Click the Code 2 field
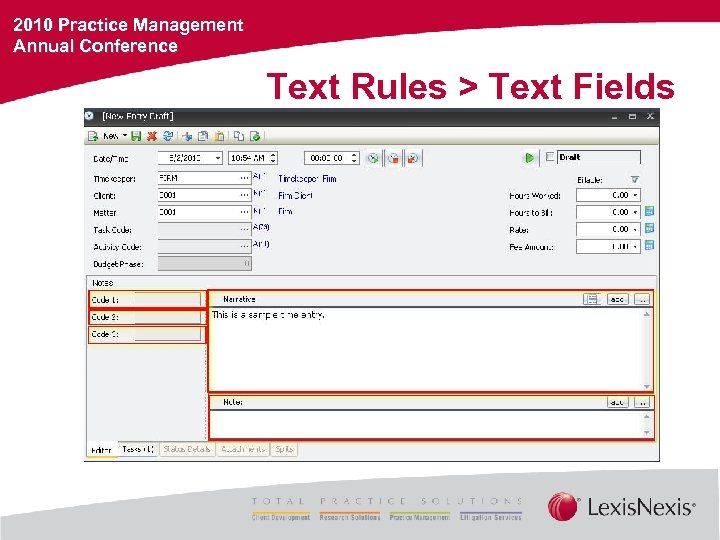Image resolution: width=720 pixels, height=540 pixels. click(168, 317)
